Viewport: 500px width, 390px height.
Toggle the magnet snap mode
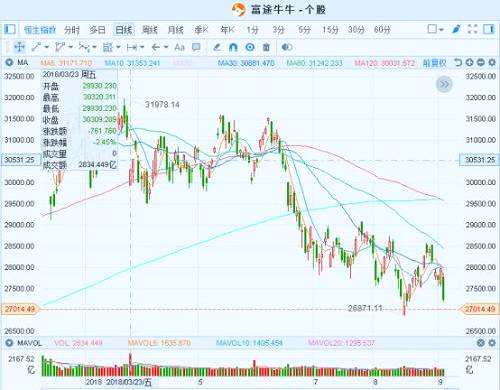pos(233,47)
